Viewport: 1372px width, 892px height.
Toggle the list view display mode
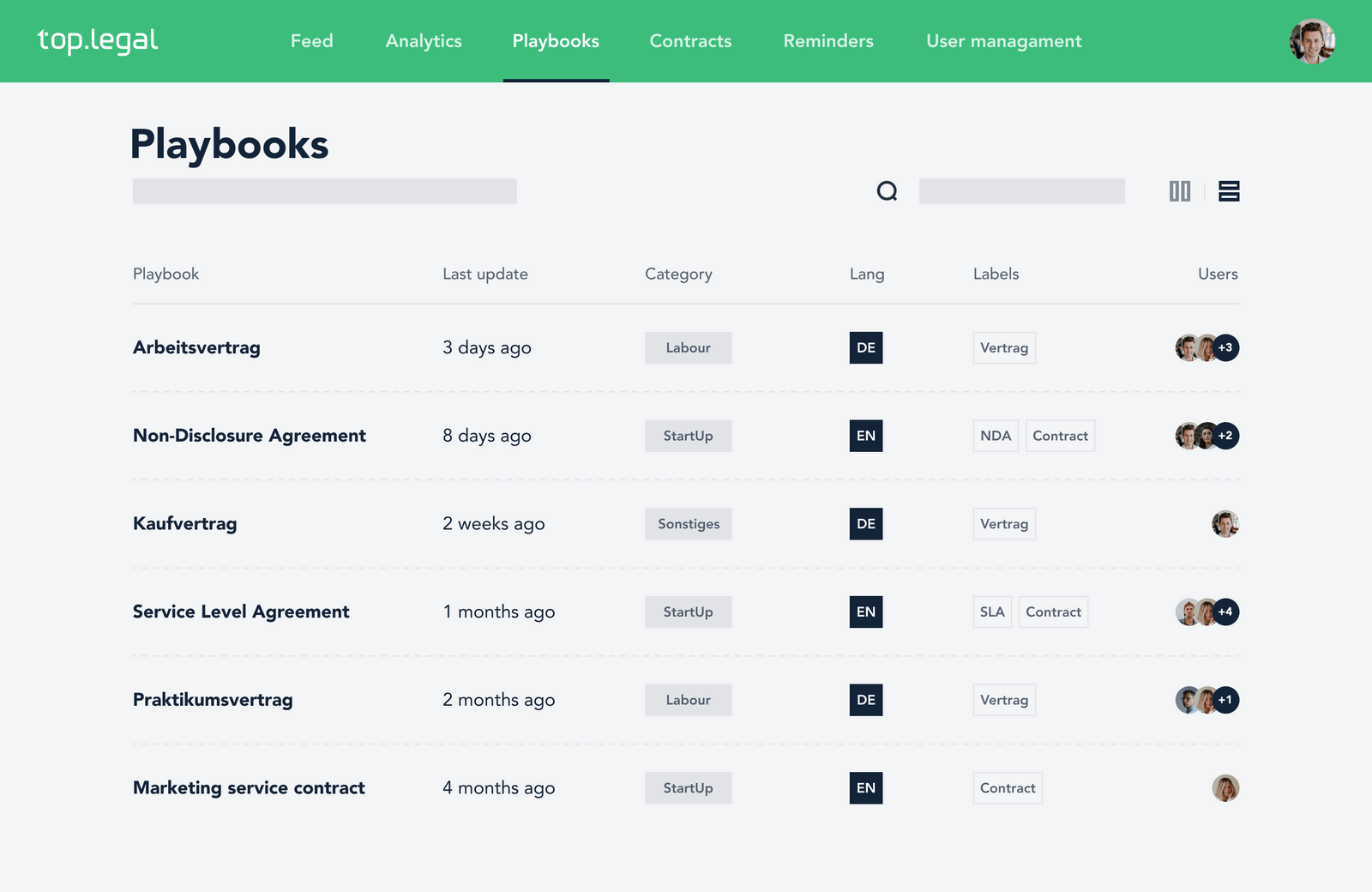point(1229,191)
